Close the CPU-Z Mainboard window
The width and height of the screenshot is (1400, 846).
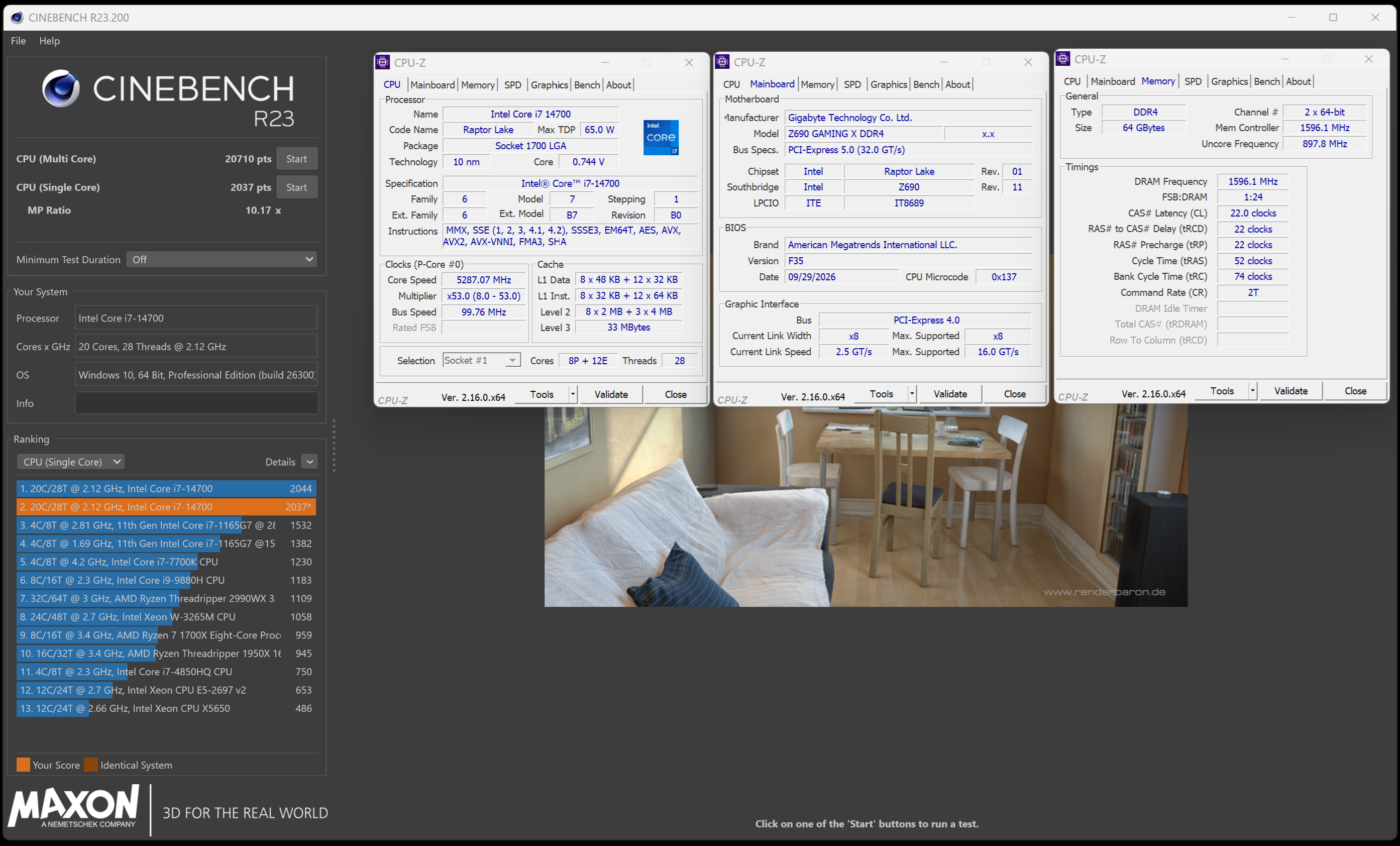point(1028,62)
